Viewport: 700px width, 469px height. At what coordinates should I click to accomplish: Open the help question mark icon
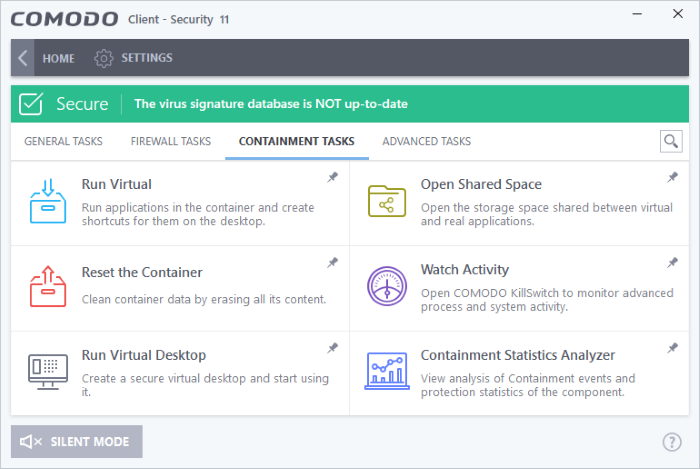click(x=672, y=442)
